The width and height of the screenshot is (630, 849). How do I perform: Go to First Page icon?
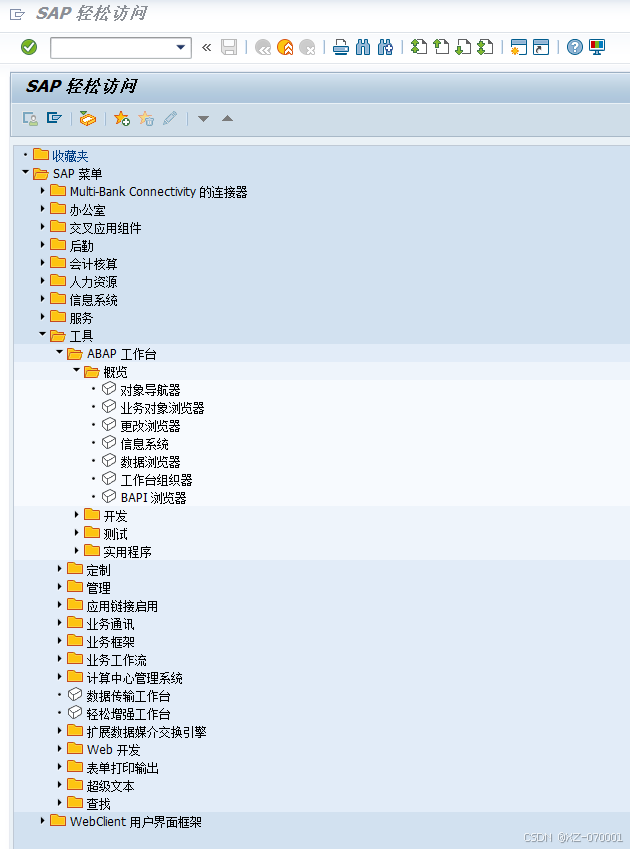pyautogui.click(x=419, y=48)
